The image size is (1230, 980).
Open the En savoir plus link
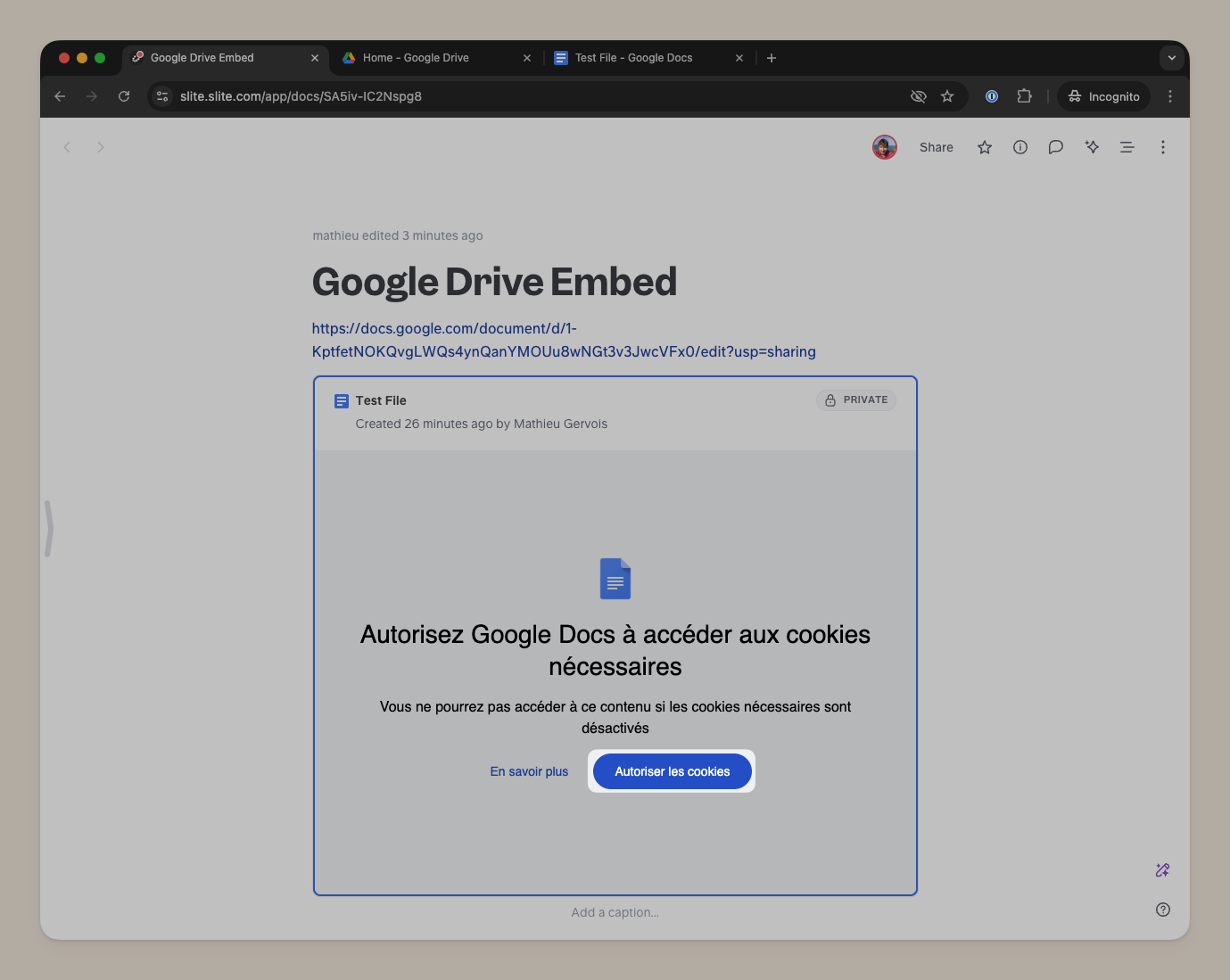click(x=529, y=771)
